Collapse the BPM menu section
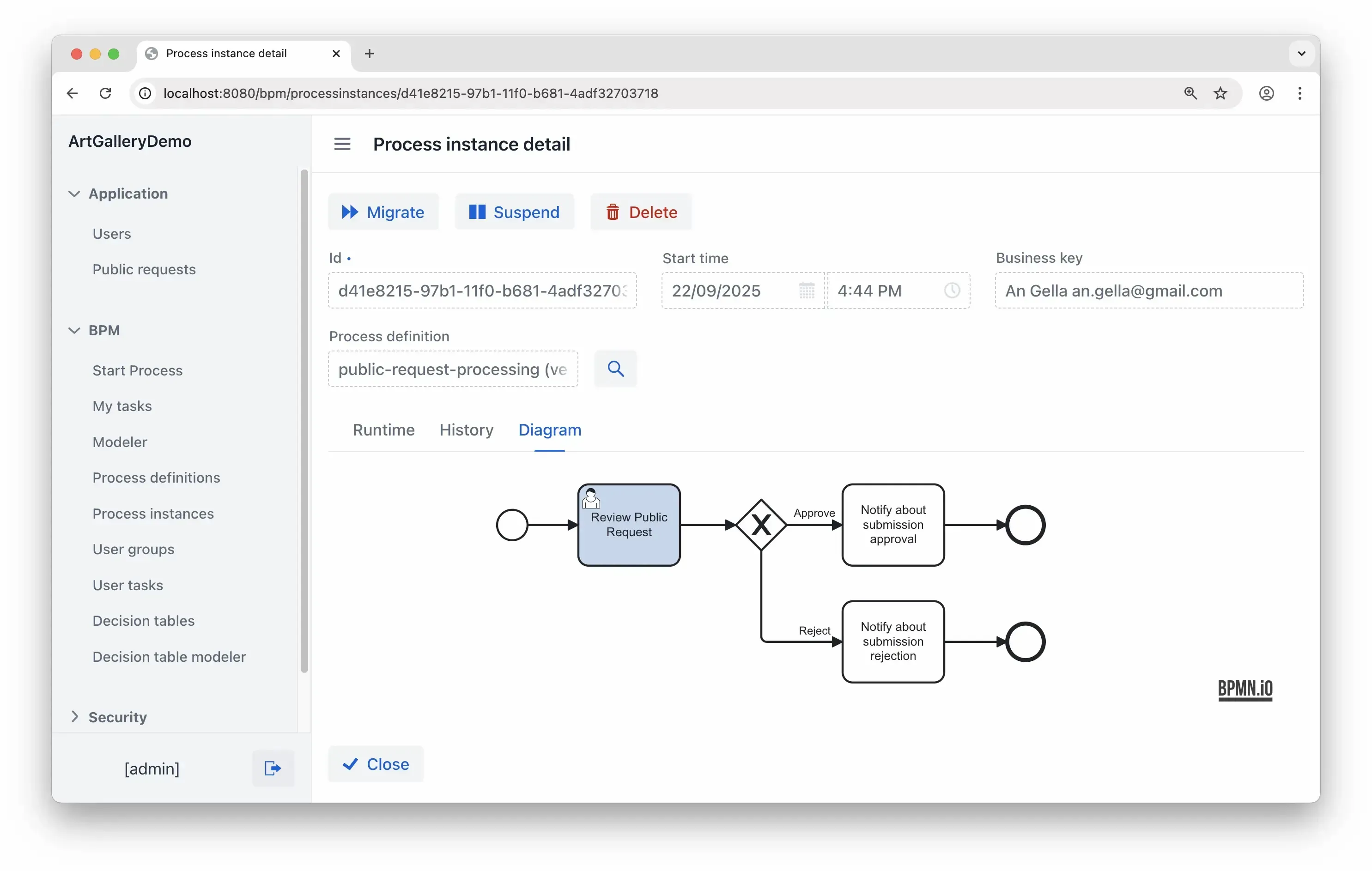 tap(74, 330)
